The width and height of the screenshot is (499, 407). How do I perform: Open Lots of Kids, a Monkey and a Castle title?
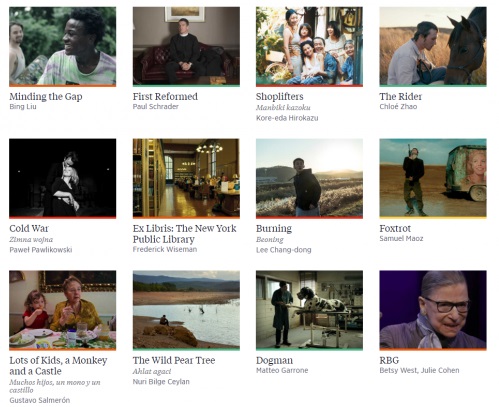(58, 366)
